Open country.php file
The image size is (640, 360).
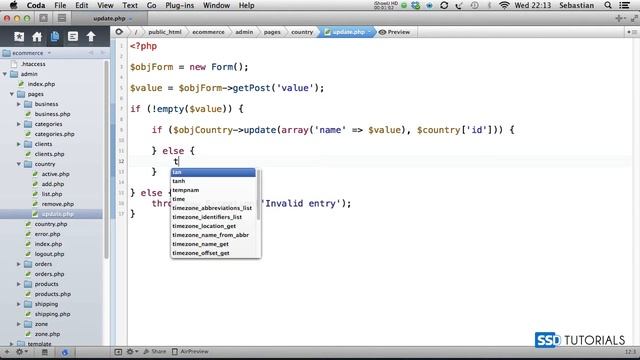(x=51, y=224)
